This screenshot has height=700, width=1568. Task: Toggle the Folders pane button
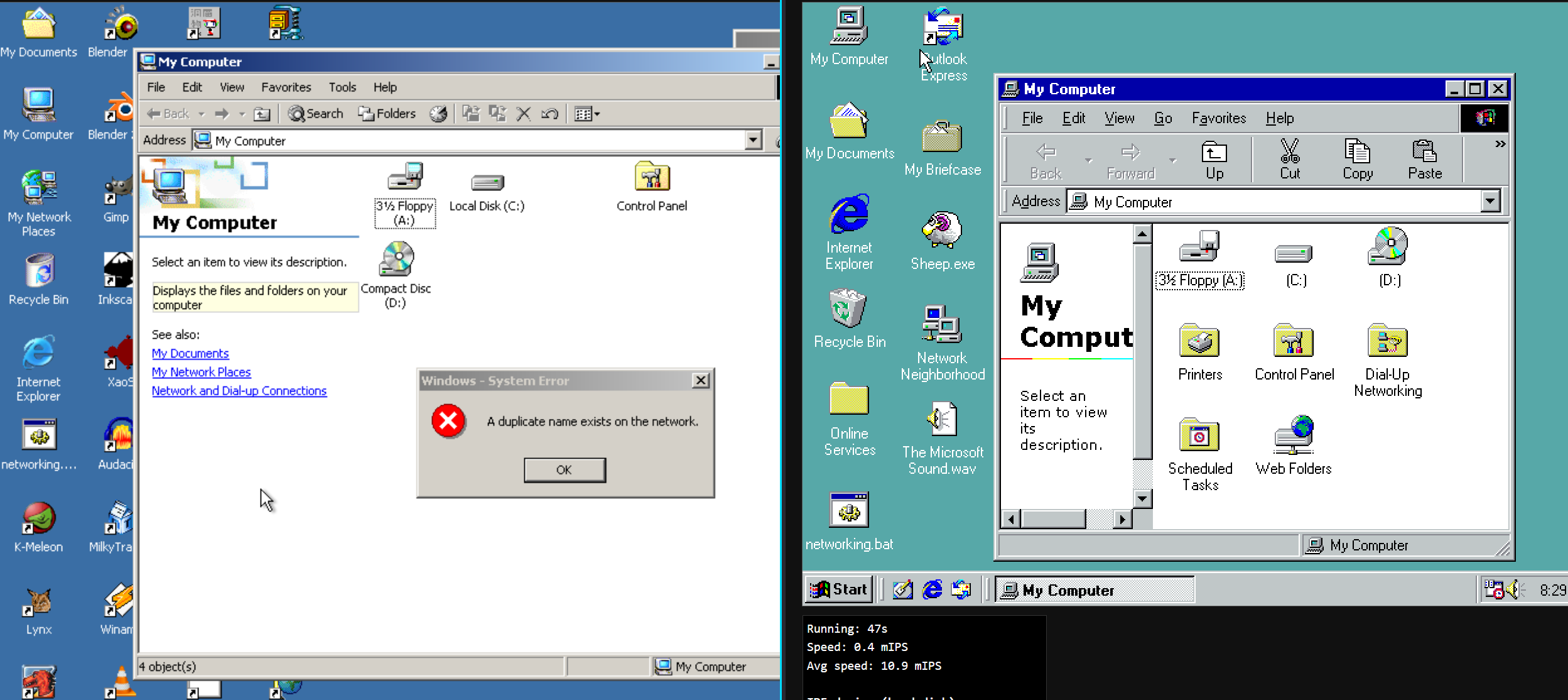(x=387, y=114)
